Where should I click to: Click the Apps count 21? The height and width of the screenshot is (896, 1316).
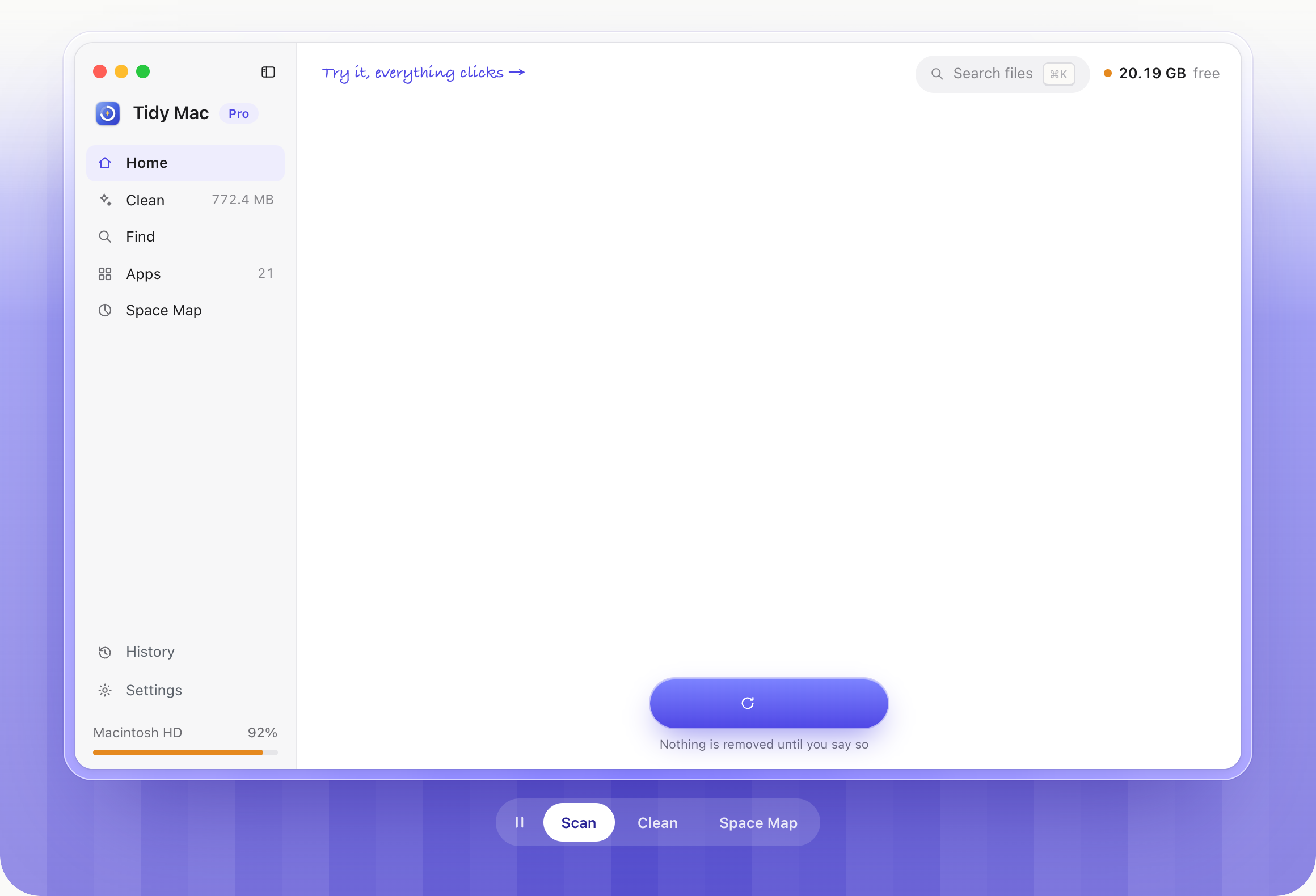pos(265,273)
